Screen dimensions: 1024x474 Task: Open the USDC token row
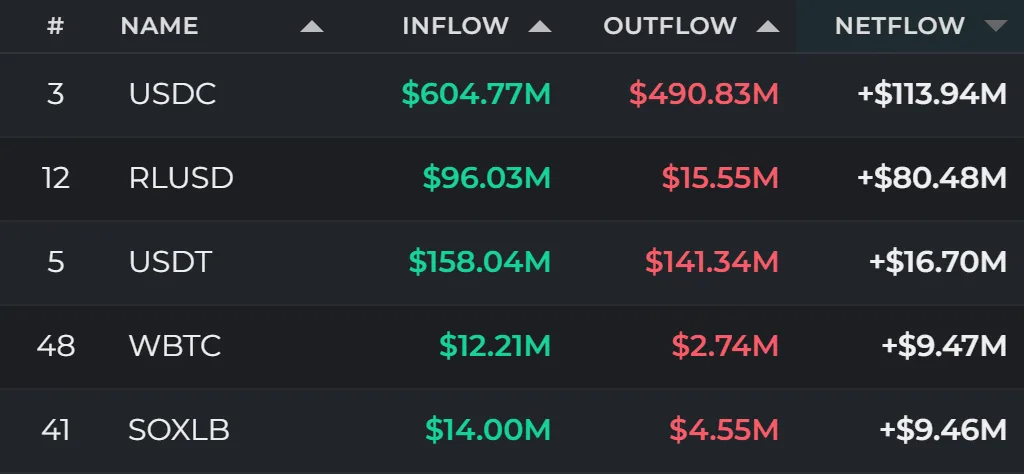pos(512,95)
